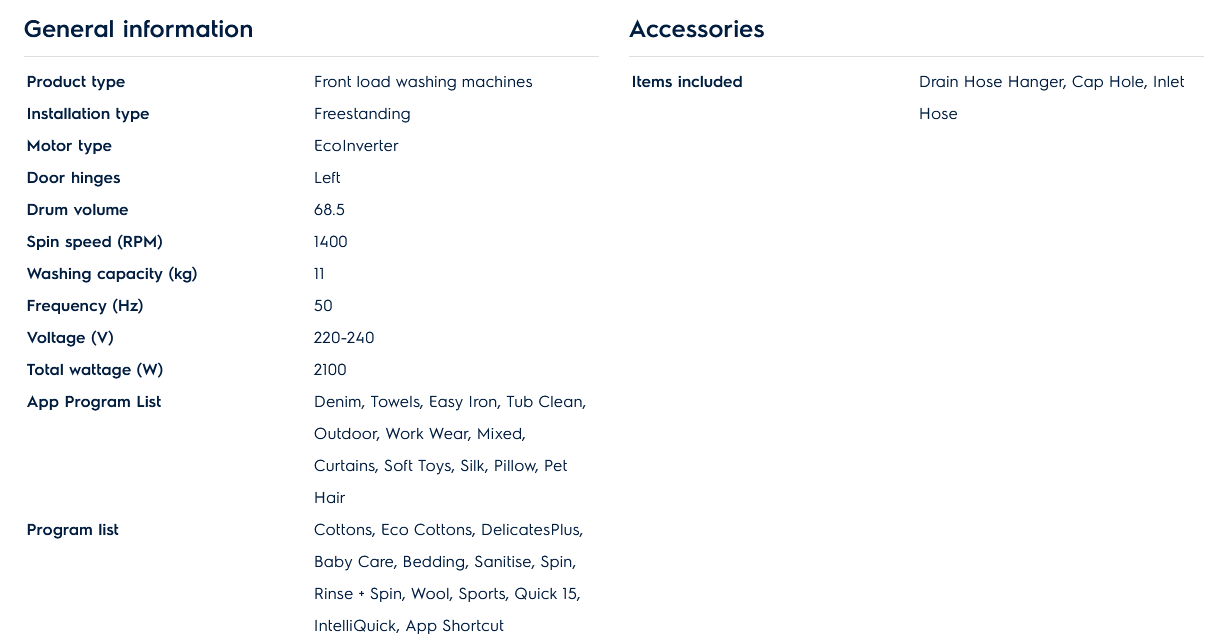This screenshot has height=644, width=1215.
Task: Click the 220-240 voltage value
Action: (x=344, y=338)
